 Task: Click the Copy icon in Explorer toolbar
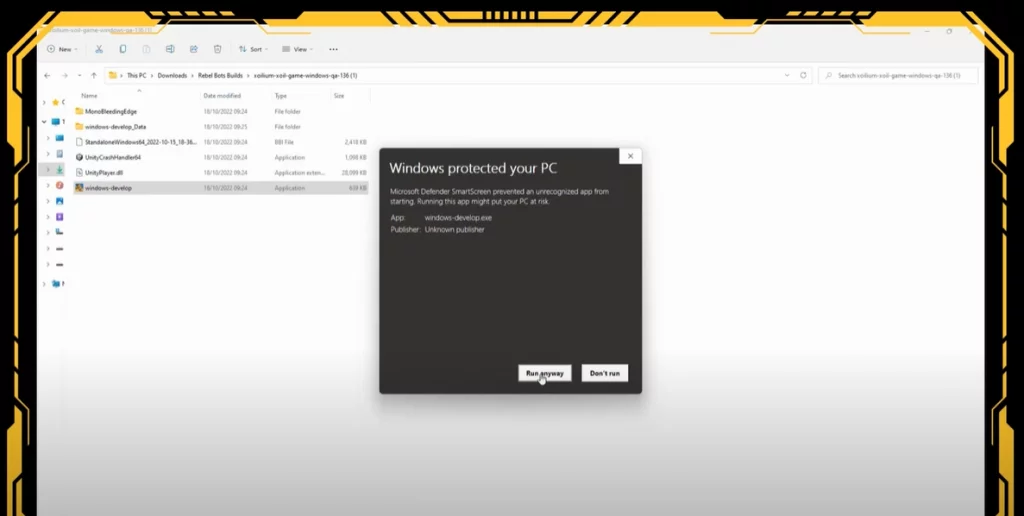click(123, 49)
